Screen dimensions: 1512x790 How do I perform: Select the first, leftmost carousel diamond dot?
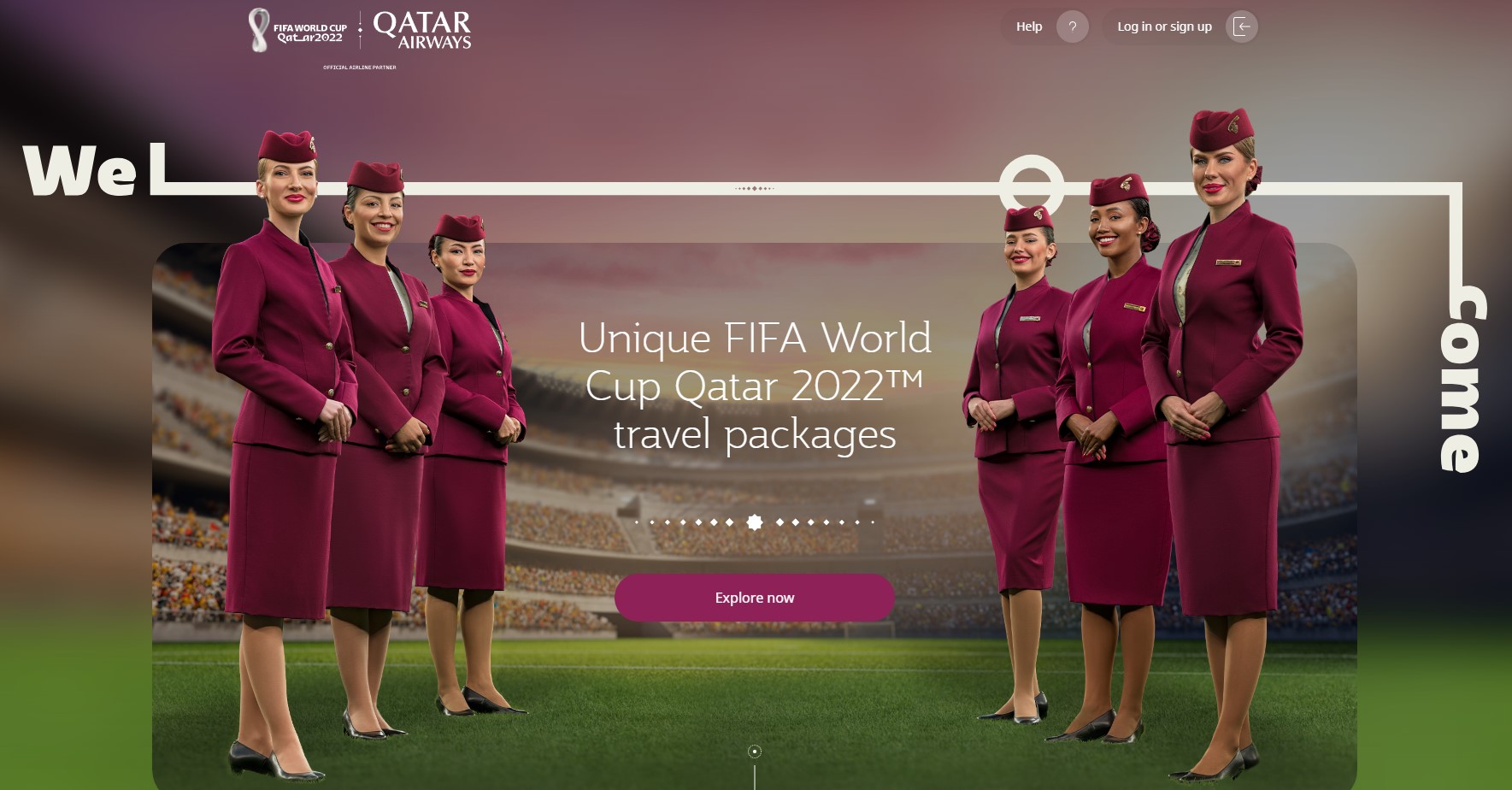637,522
